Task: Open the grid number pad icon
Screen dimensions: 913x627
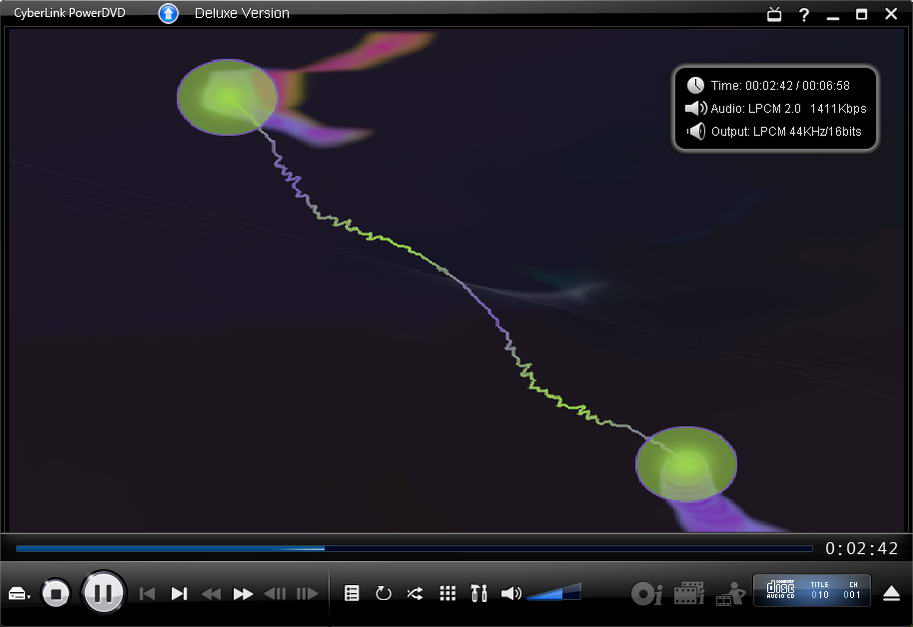Action: pos(447,593)
